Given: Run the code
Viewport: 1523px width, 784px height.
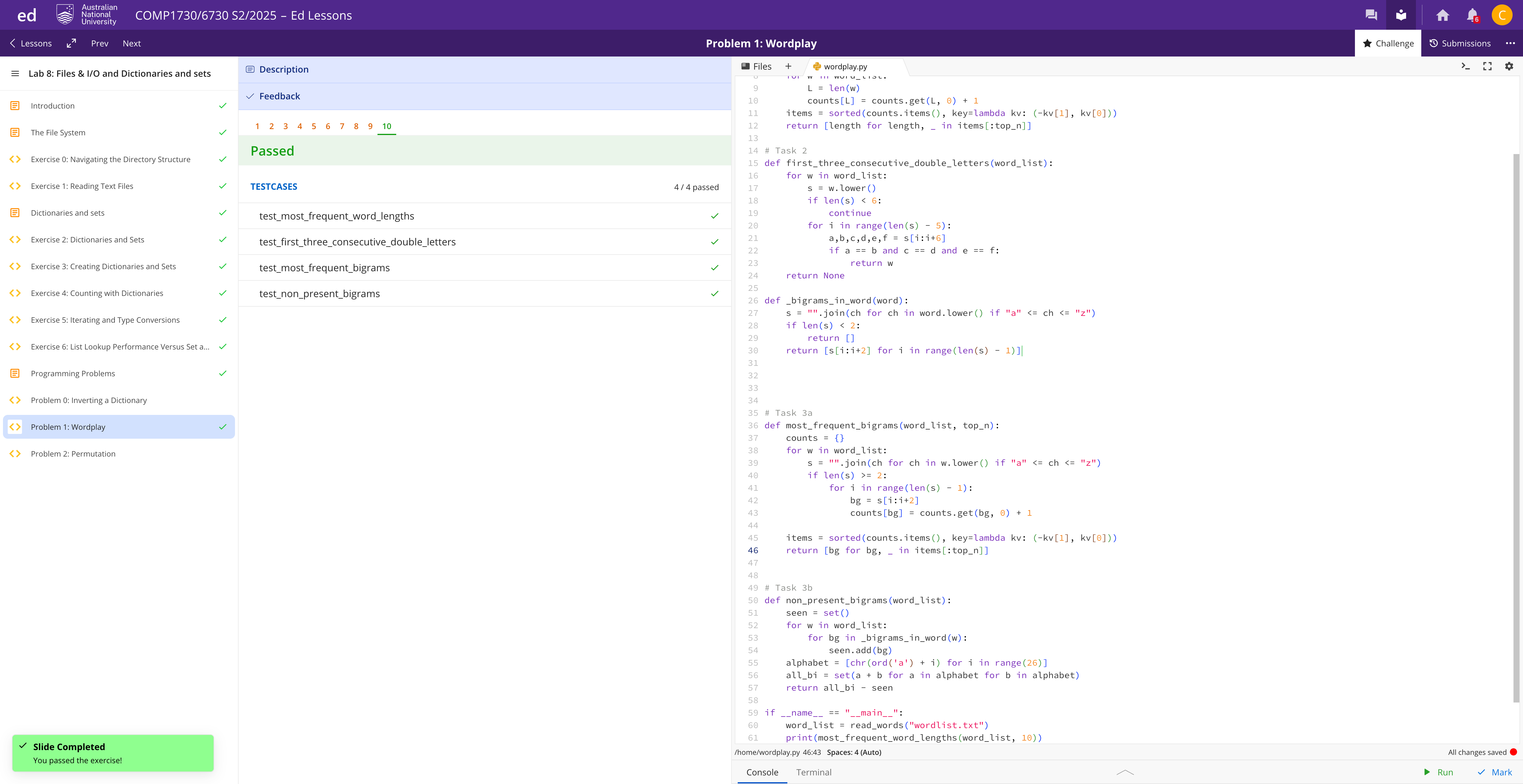Looking at the screenshot, I should pos(1438,772).
